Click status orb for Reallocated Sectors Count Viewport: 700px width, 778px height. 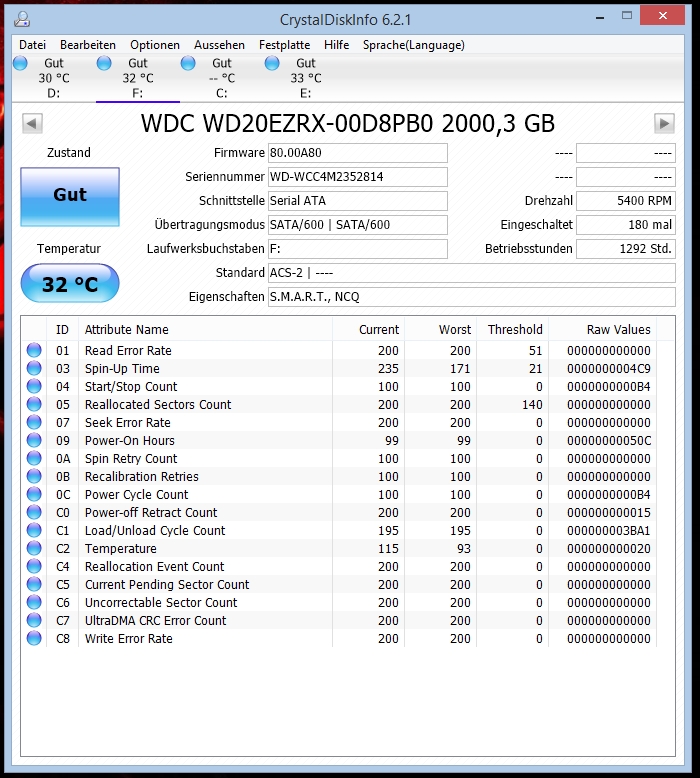click(x=34, y=404)
